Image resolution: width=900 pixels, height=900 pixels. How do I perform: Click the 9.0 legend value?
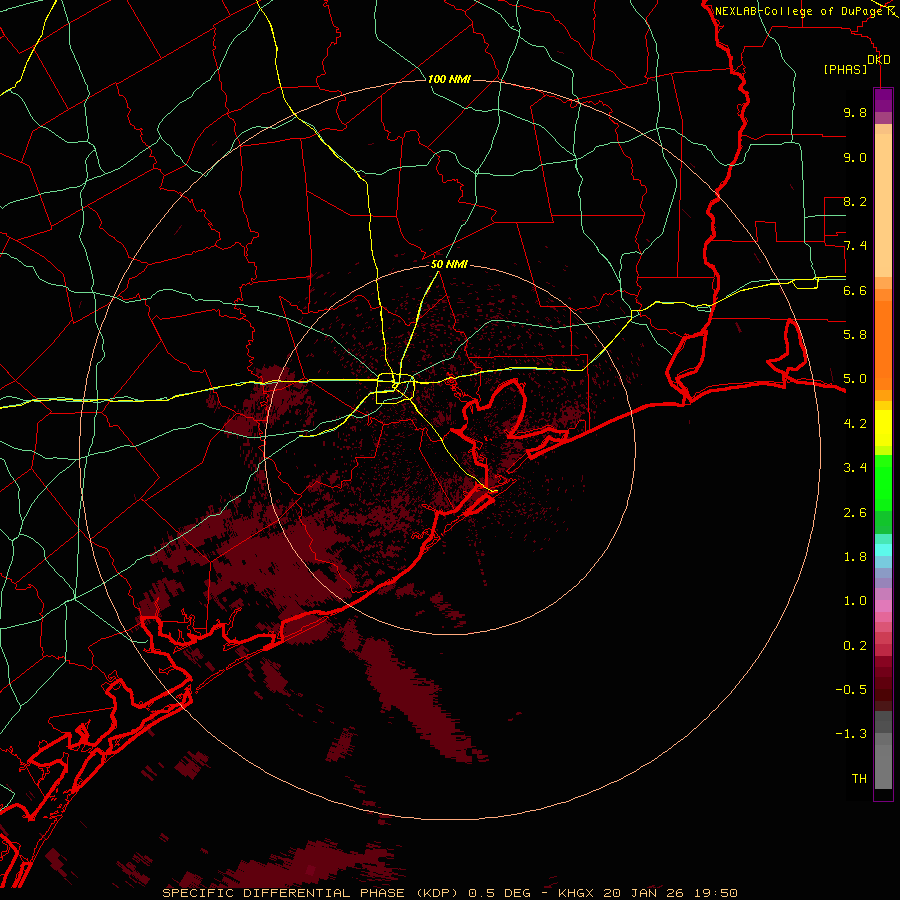pyautogui.click(x=855, y=157)
